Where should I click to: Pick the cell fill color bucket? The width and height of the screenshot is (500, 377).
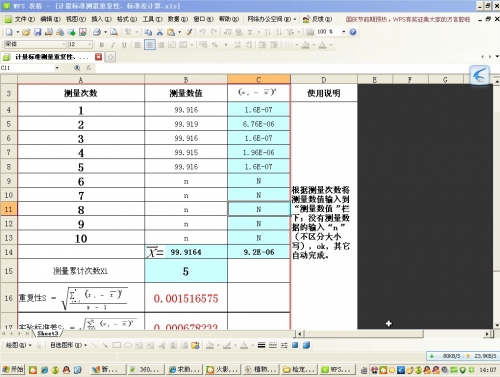(x=305, y=45)
